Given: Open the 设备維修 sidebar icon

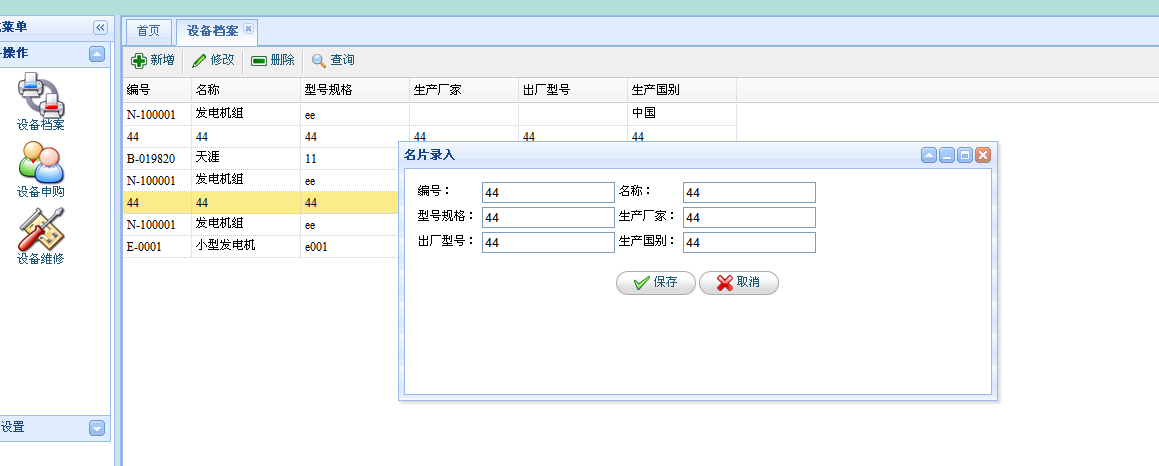Looking at the screenshot, I should [x=41, y=237].
